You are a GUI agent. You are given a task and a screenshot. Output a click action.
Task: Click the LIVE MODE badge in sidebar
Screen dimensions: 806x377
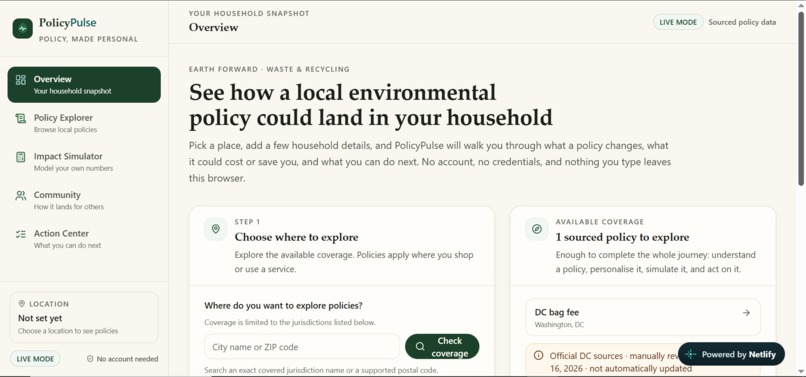[x=35, y=359]
